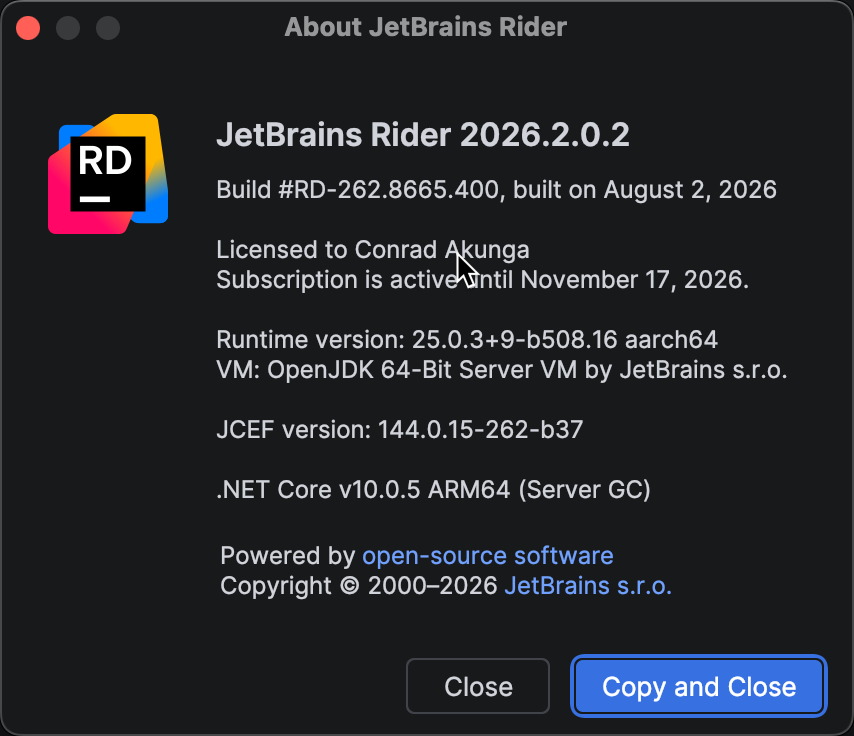Click the About JetBrains Rider title text
The height and width of the screenshot is (736, 854).
[x=426, y=27]
